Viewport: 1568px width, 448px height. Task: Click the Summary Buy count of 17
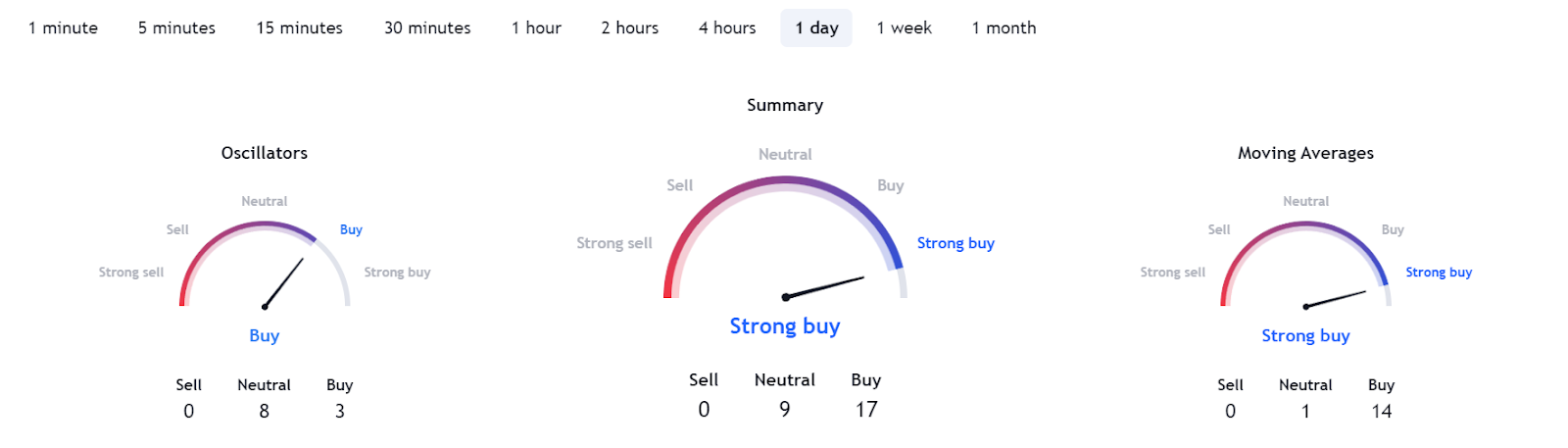pos(866,410)
